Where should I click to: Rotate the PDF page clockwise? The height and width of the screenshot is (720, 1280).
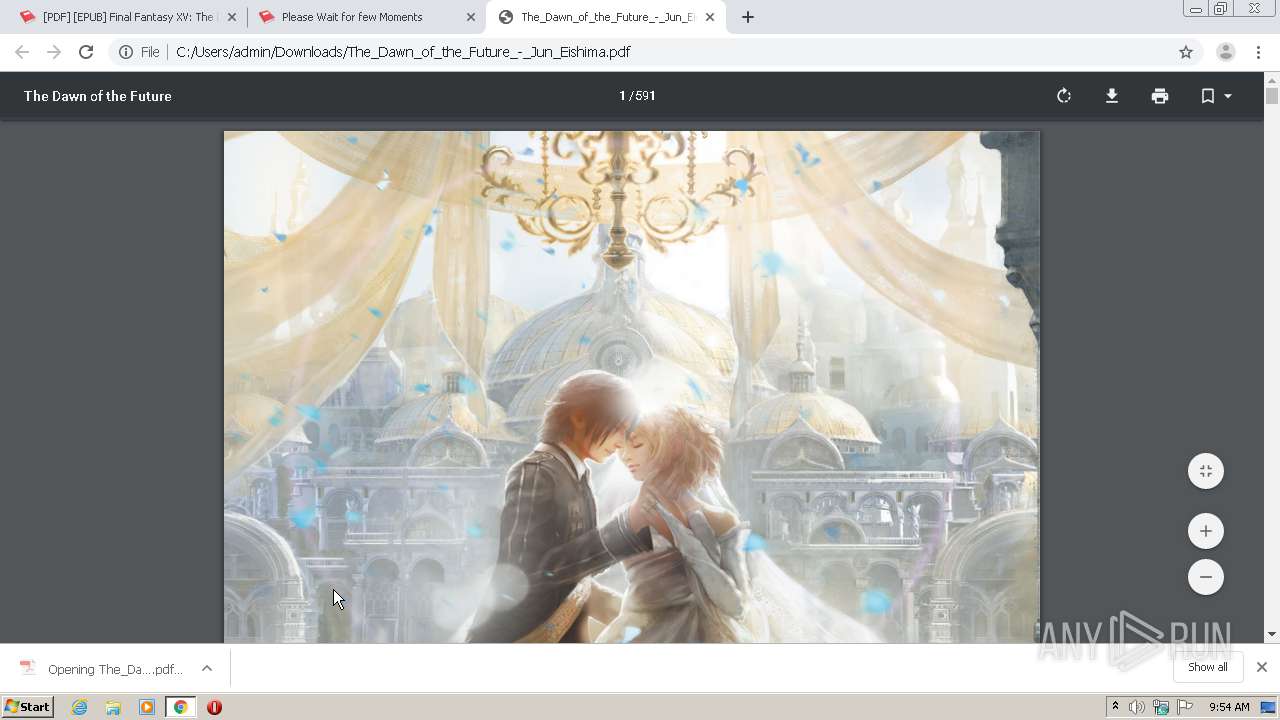(1064, 96)
